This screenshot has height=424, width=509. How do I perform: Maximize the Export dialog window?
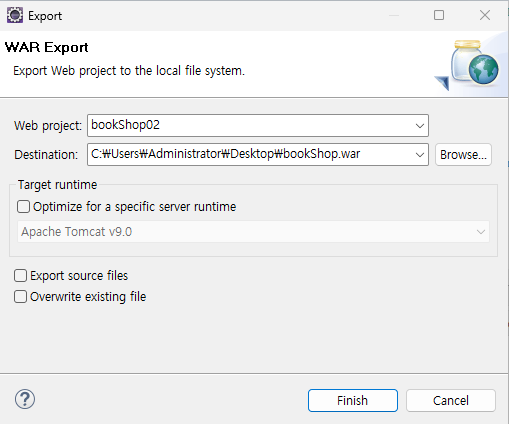click(439, 15)
